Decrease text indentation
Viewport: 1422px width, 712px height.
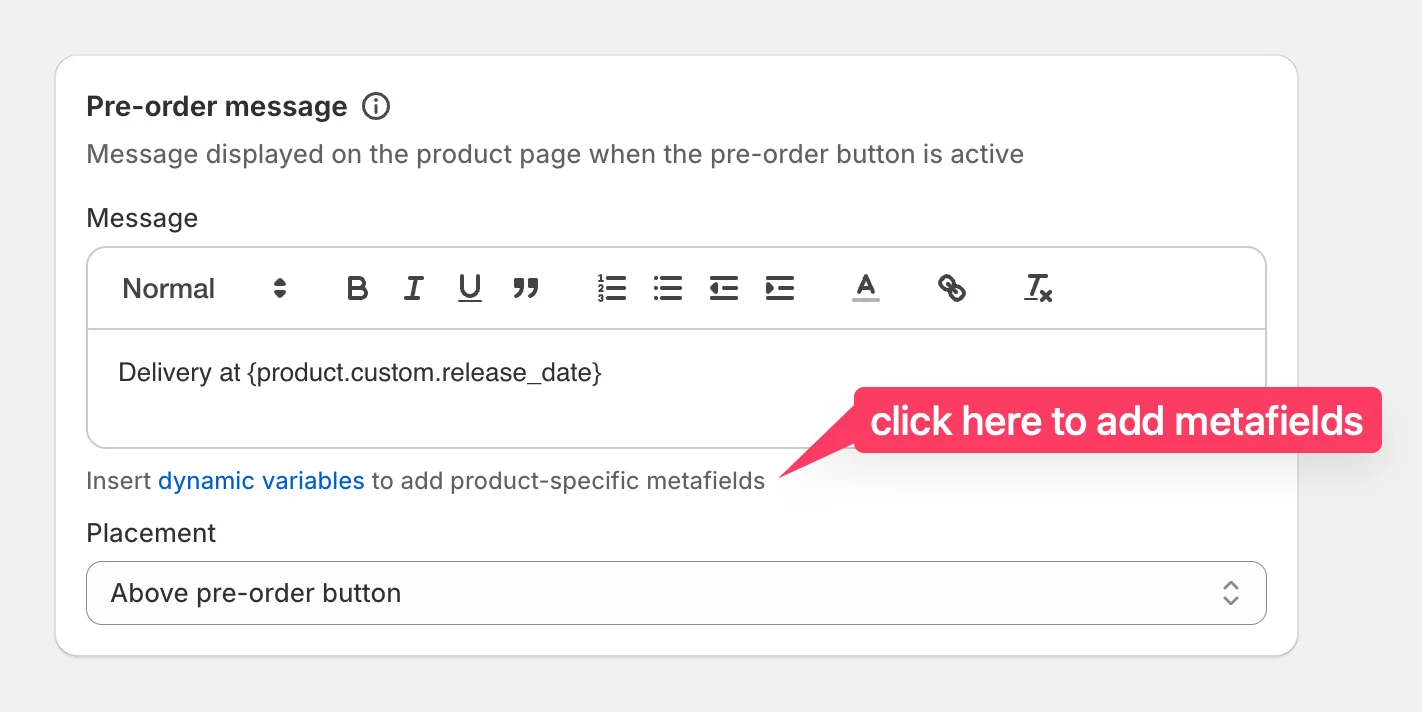(723, 288)
